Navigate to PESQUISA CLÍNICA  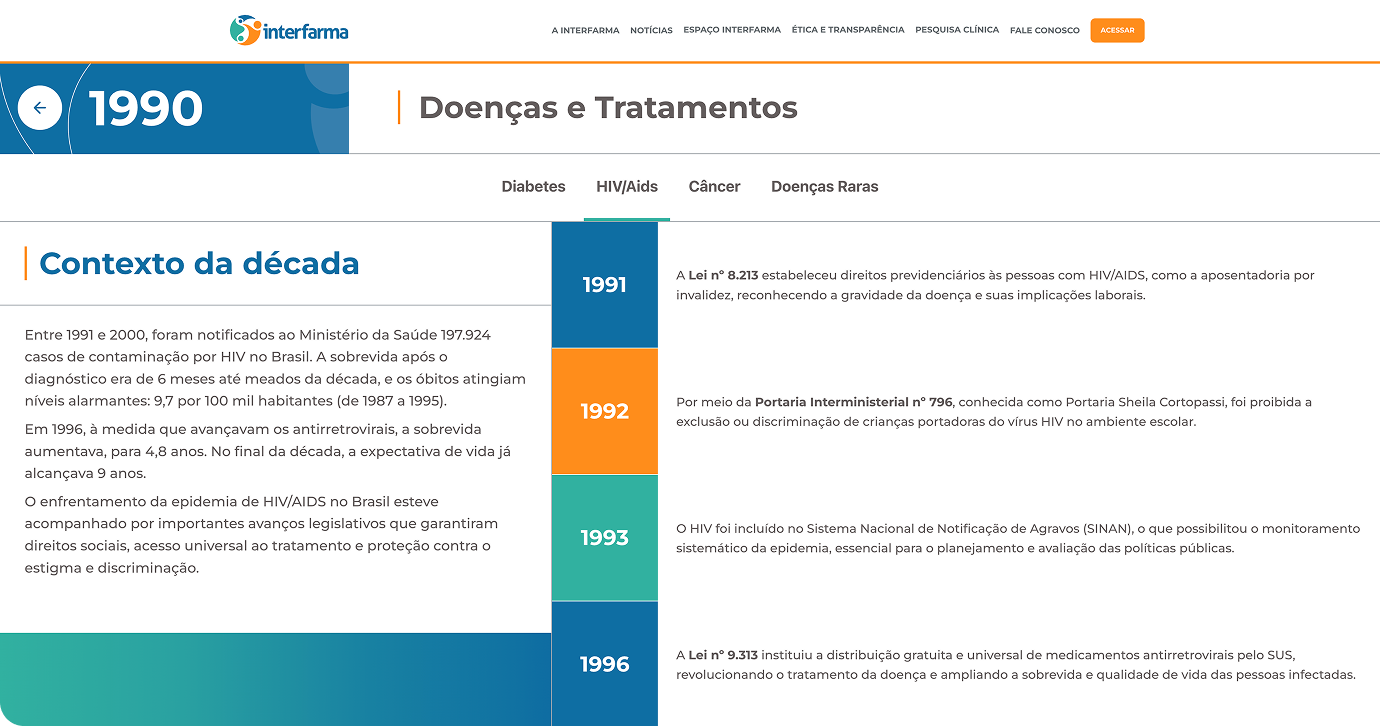pos(957,30)
